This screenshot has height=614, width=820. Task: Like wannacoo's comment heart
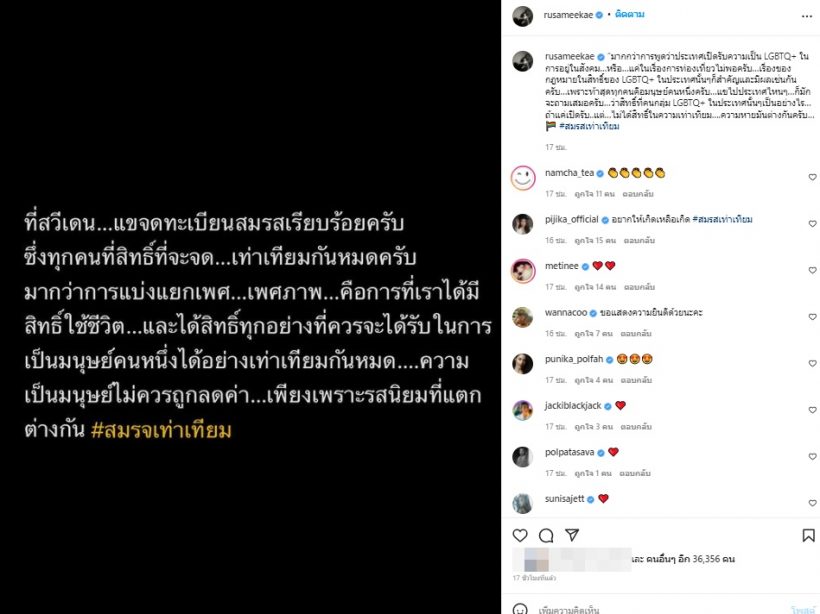coord(812,317)
